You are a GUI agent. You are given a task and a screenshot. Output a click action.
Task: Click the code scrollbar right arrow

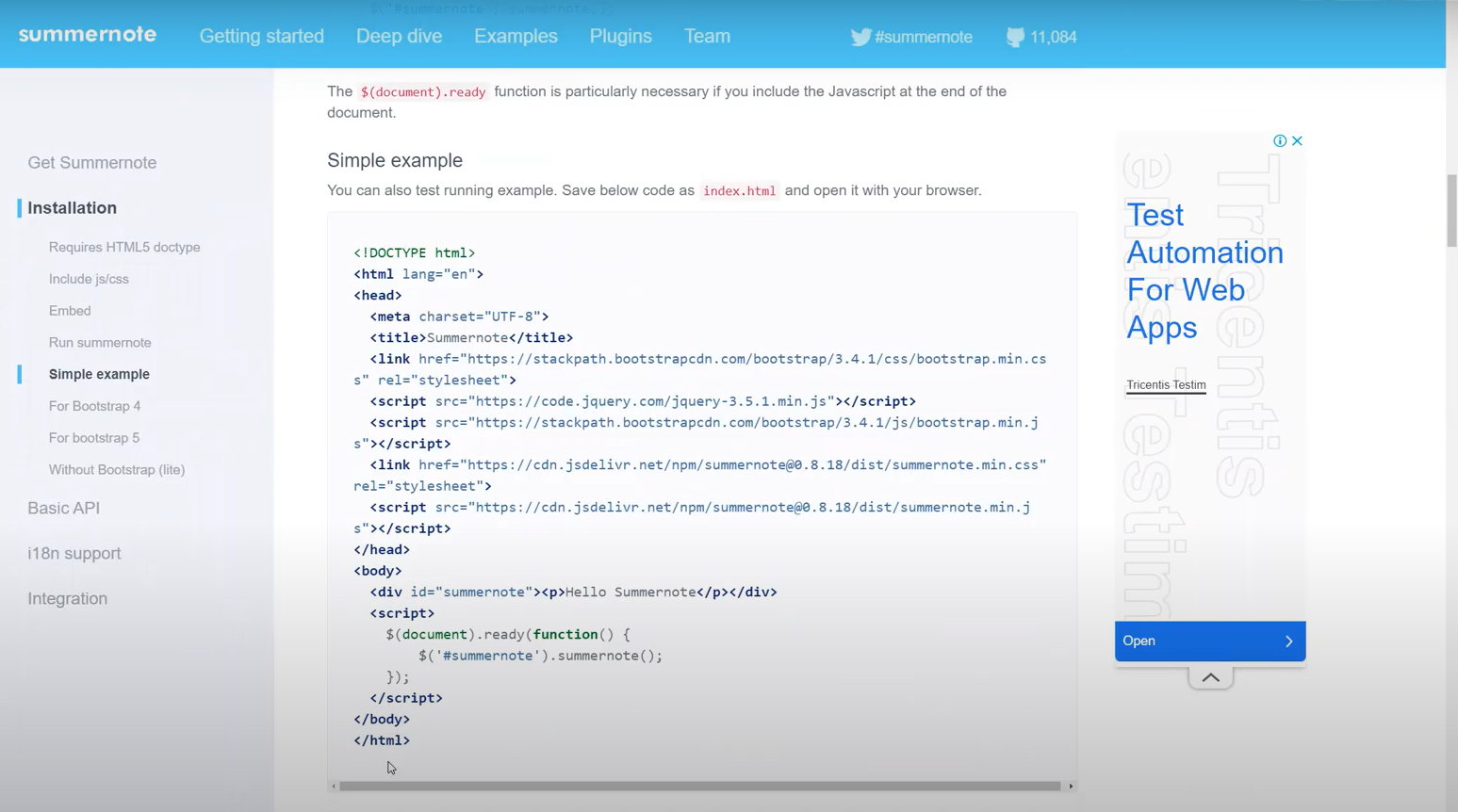coord(1071,786)
